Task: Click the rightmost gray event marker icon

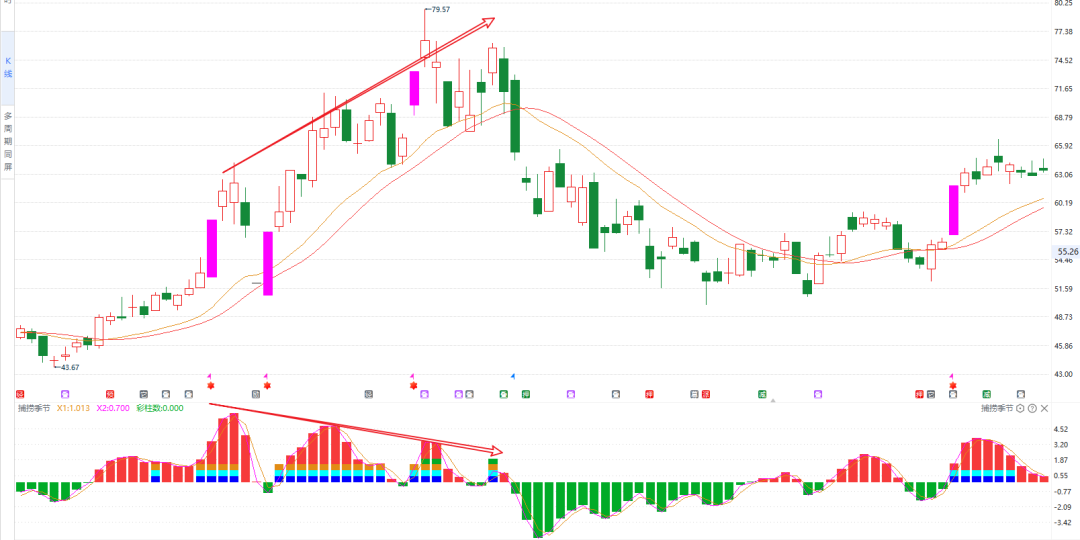Action: click(1021, 394)
